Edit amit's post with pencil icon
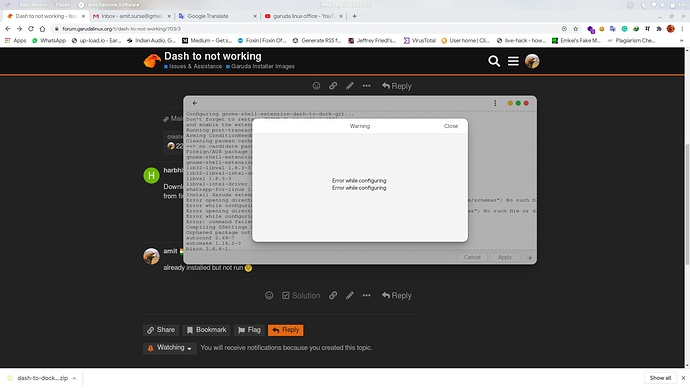Viewport: 690px width, 388px height. coord(349,296)
